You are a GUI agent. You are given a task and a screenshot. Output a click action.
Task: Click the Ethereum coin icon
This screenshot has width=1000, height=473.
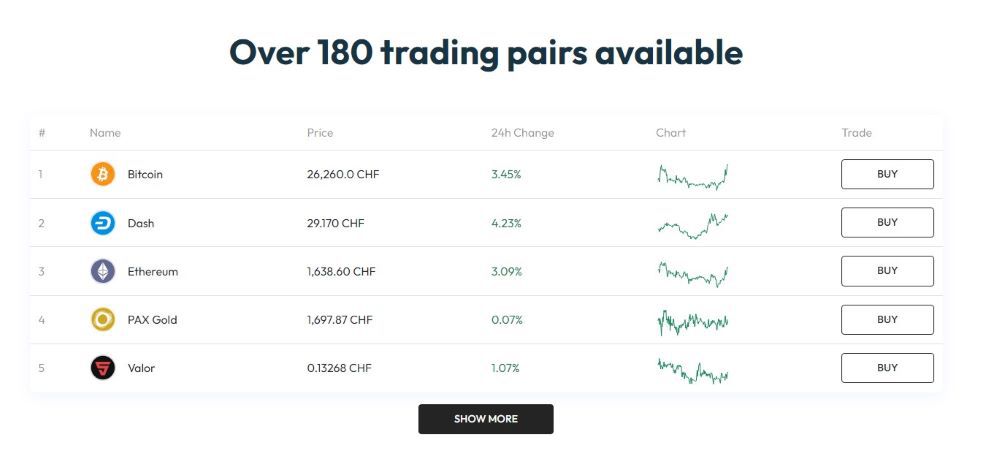click(x=103, y=271)
